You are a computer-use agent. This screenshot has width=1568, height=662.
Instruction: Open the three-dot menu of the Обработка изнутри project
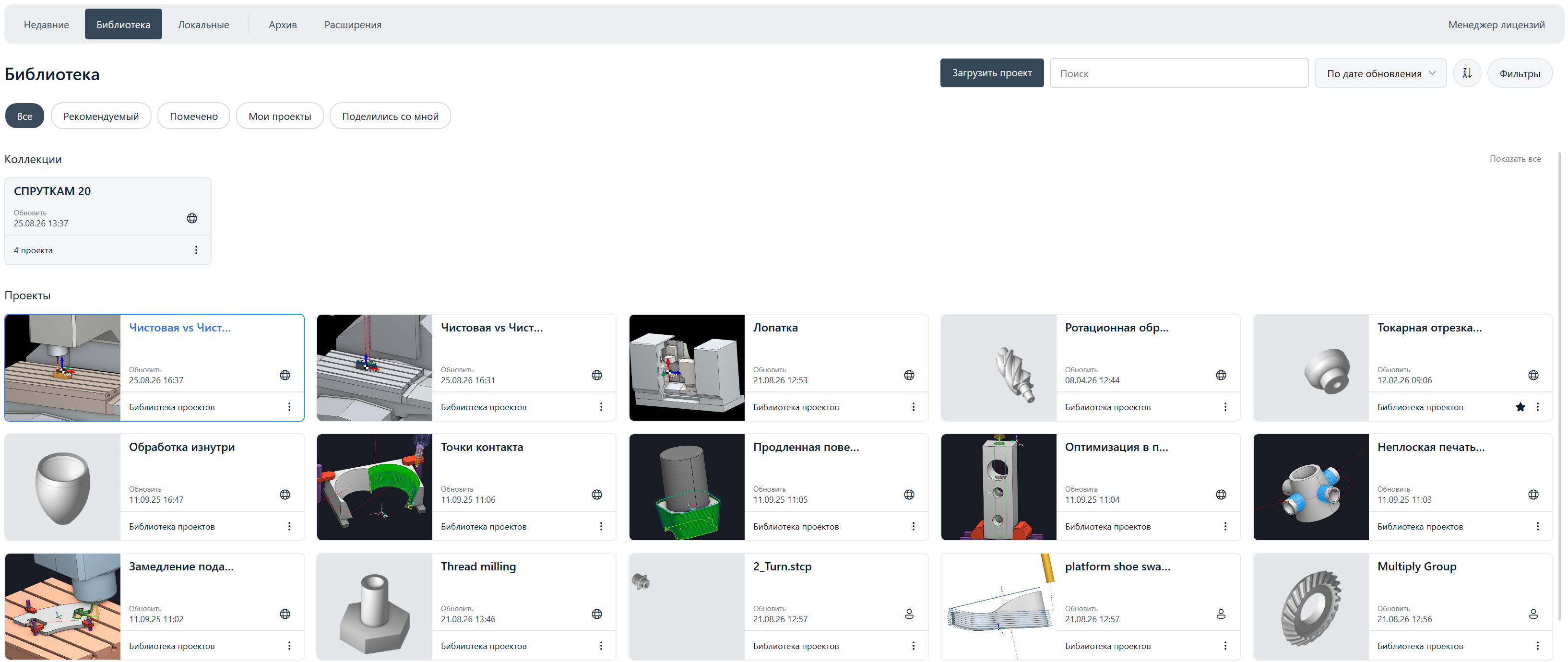coord(289,526)
